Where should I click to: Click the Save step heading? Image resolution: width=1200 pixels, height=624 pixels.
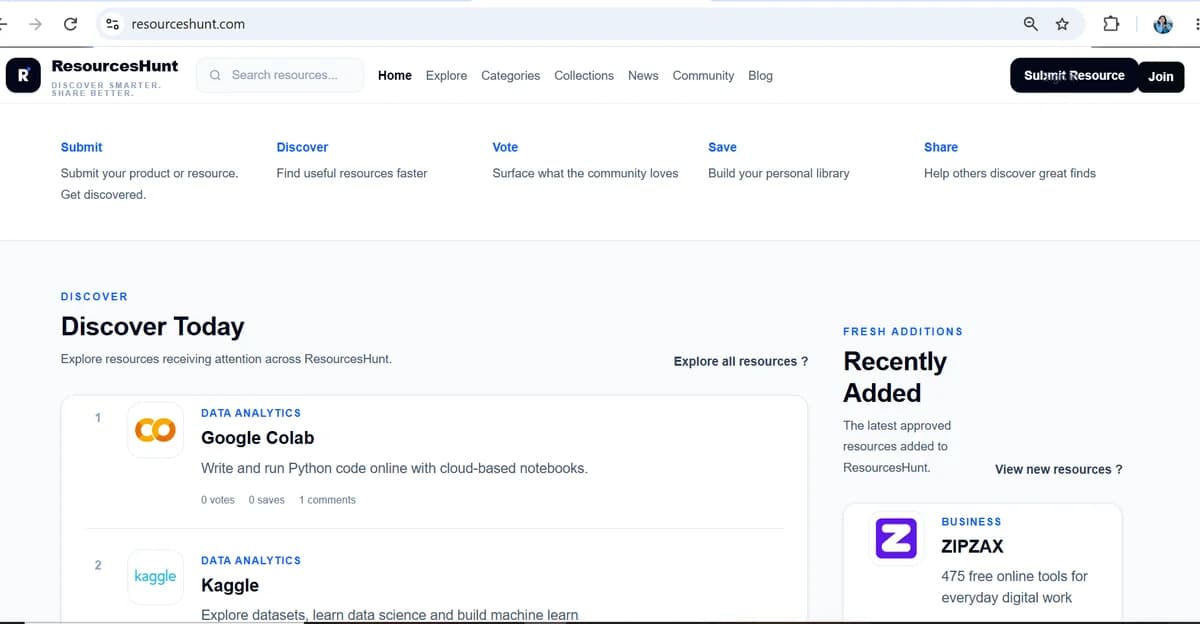(722, 147)
